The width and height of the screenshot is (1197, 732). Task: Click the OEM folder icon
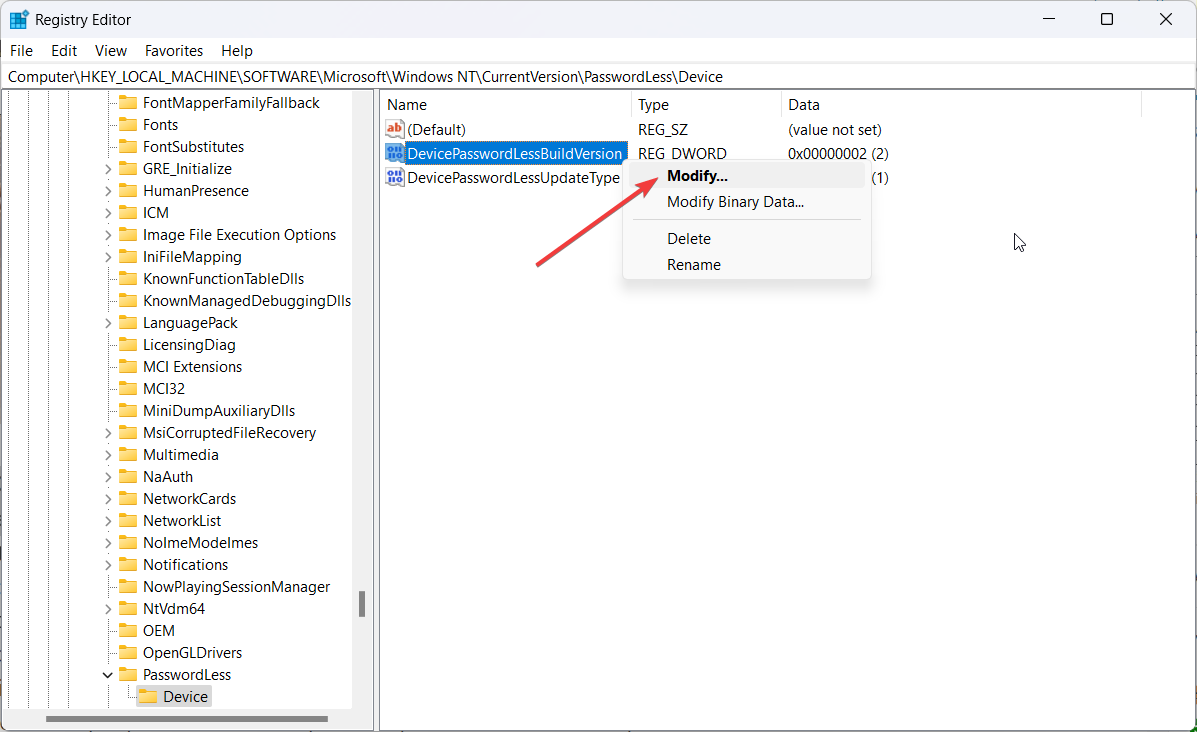(x=128, y=630)
